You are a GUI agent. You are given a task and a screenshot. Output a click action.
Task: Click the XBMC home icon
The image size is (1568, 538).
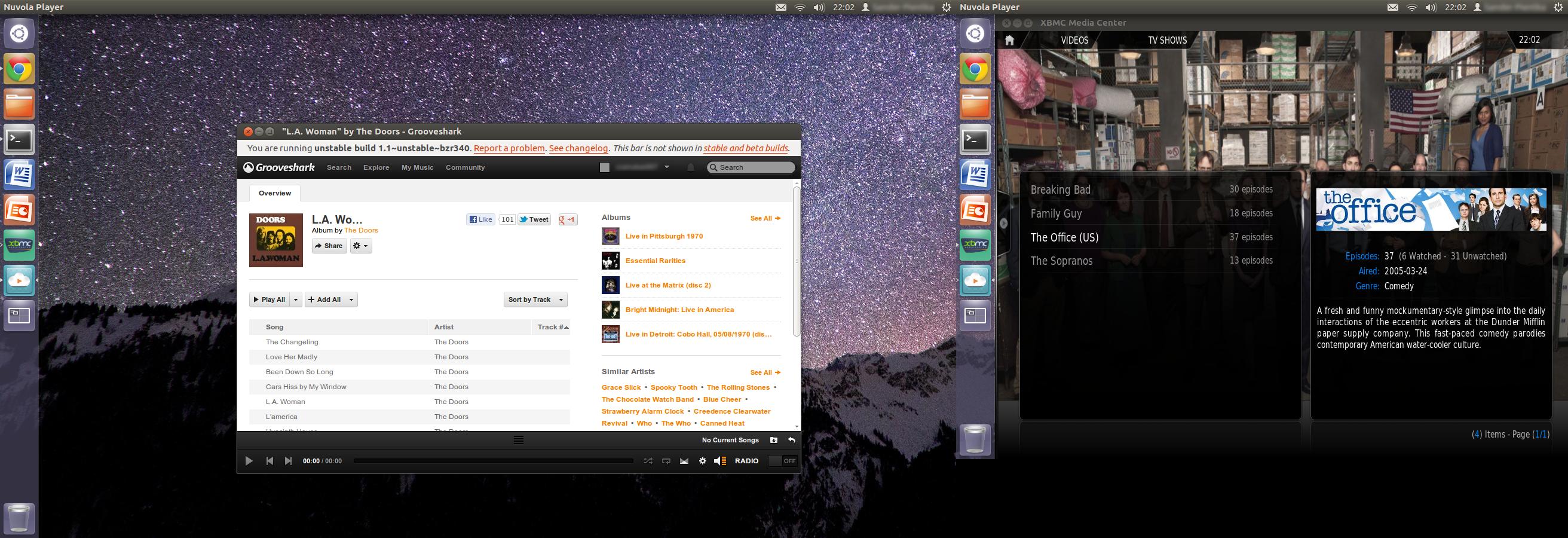pyautogui.click(x=1009, y=40)
